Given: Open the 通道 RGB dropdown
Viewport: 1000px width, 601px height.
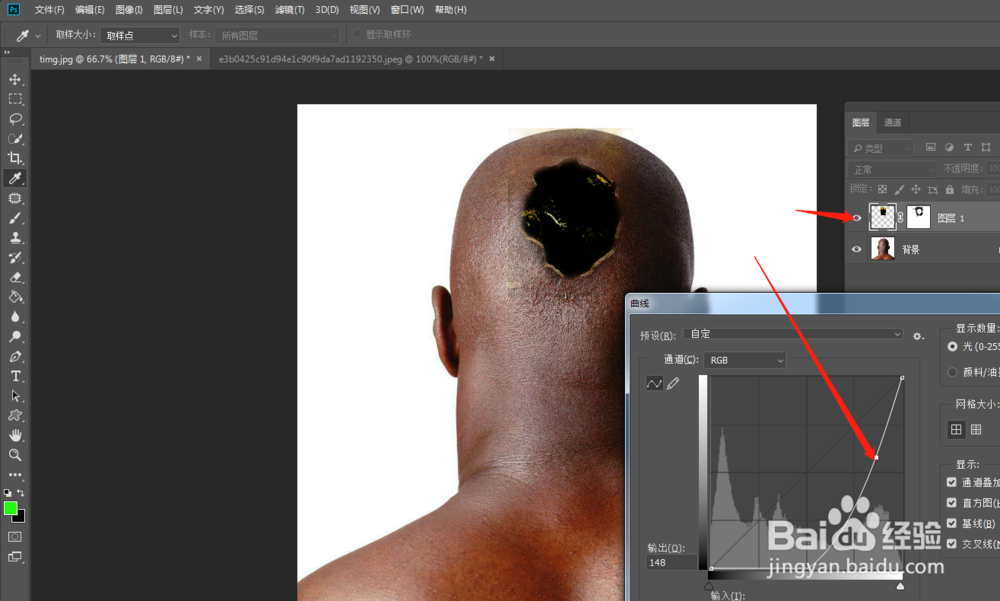Looking at the screenshot, I should pyautogui.click(x=744, y=360).
